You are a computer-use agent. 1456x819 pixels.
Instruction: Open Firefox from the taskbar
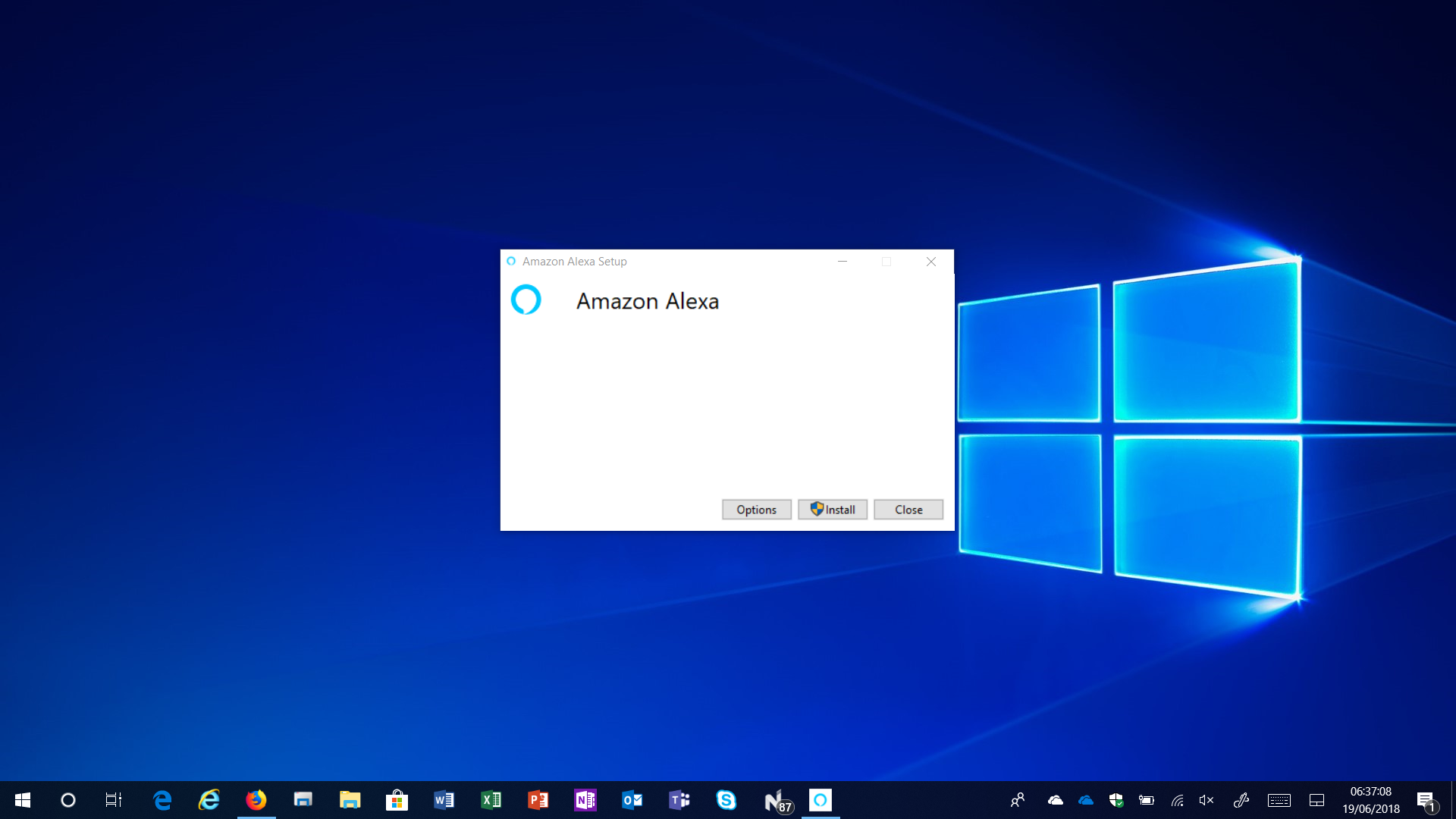tap(256, 800)
